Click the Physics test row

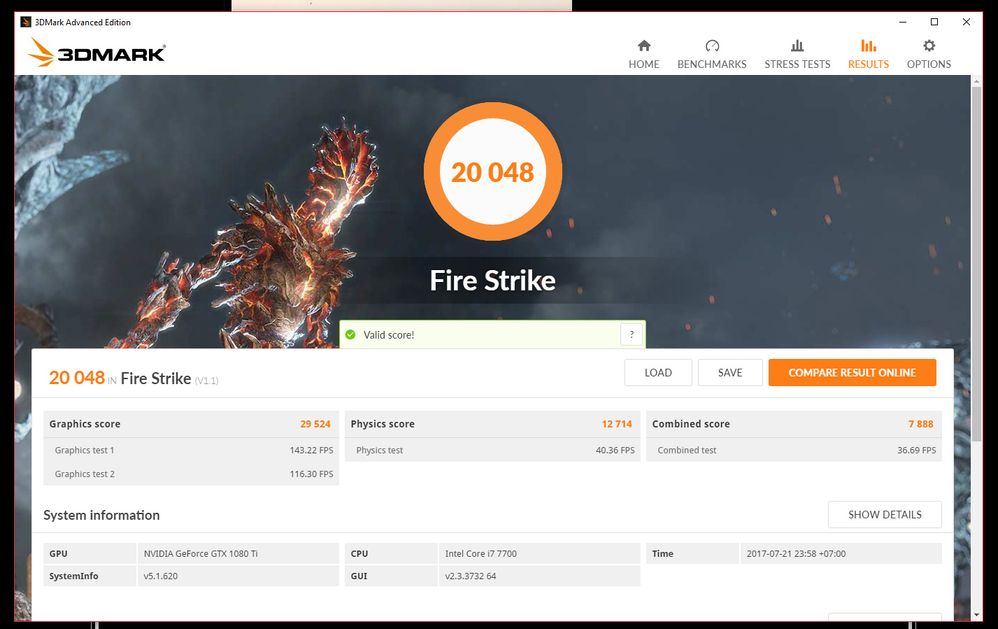coord(493,450)
